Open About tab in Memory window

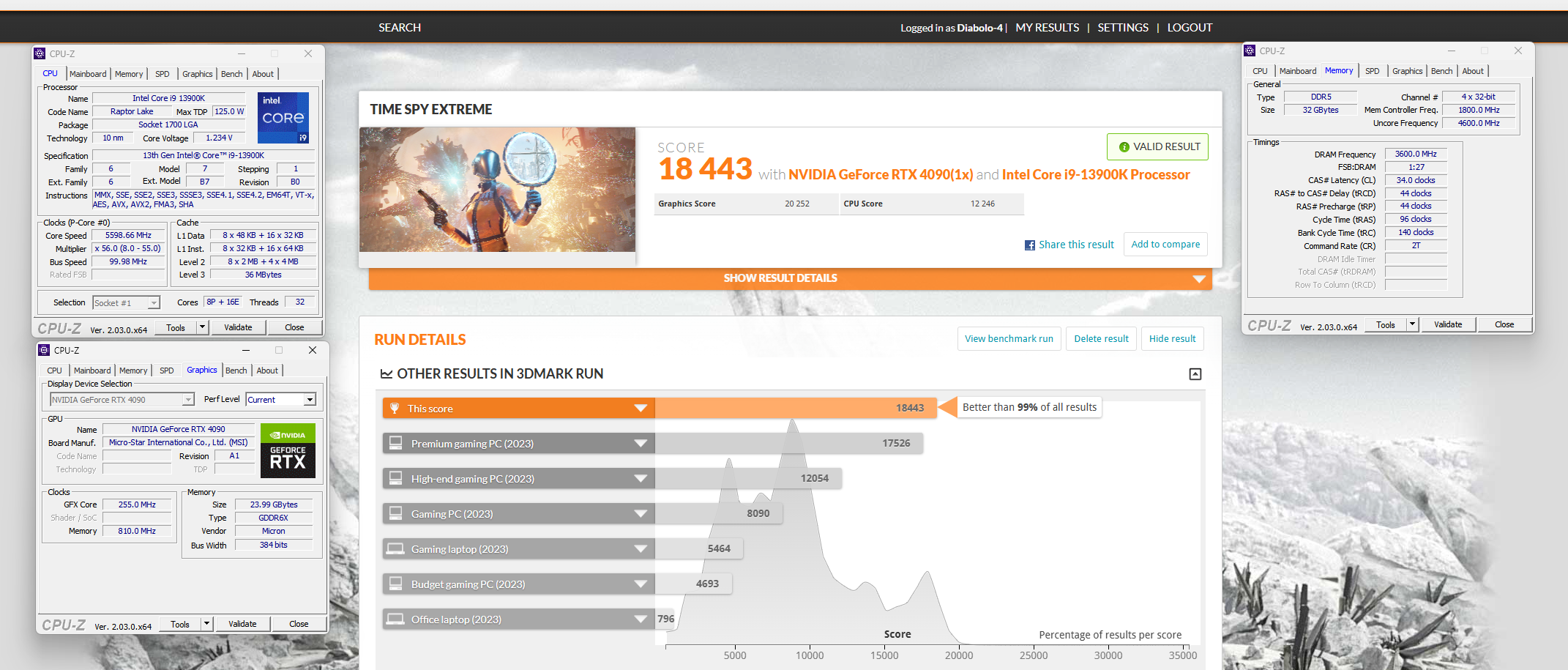point(1473,71)
